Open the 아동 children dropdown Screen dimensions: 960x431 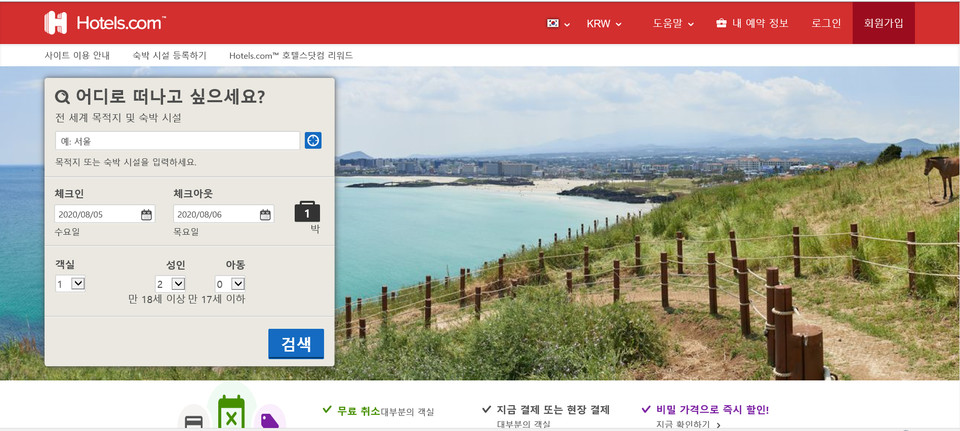click(x=230, y=284)
